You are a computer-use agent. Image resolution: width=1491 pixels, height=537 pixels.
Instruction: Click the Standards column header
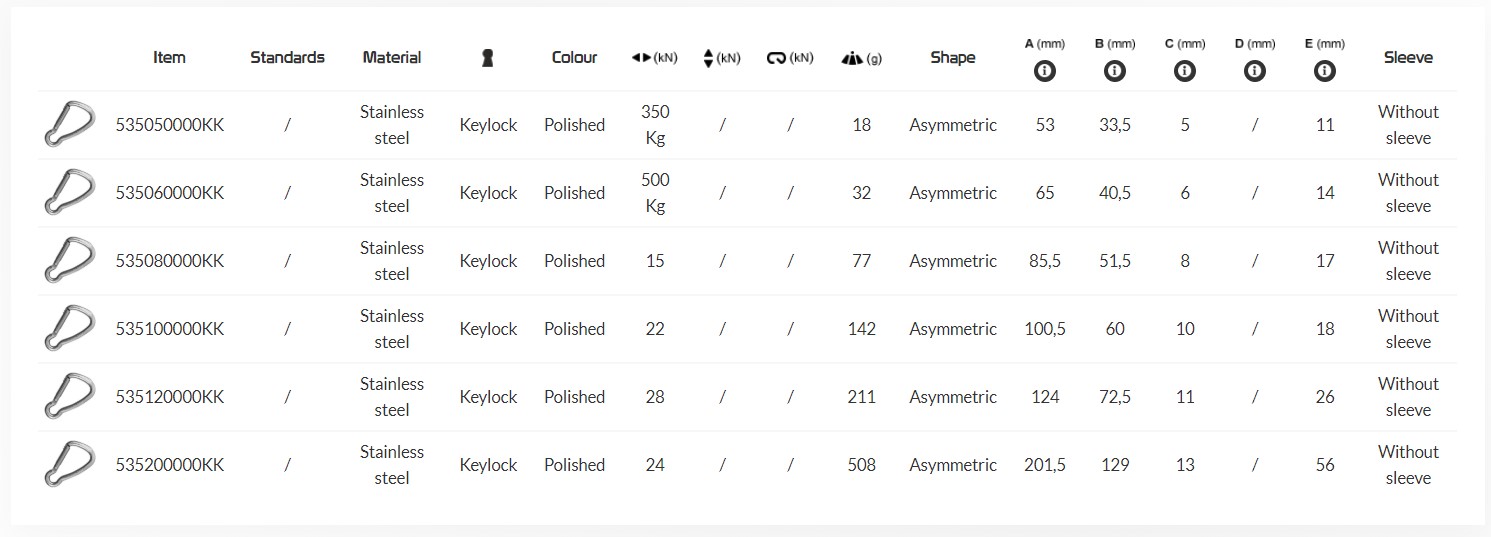[x=287, y=57]
